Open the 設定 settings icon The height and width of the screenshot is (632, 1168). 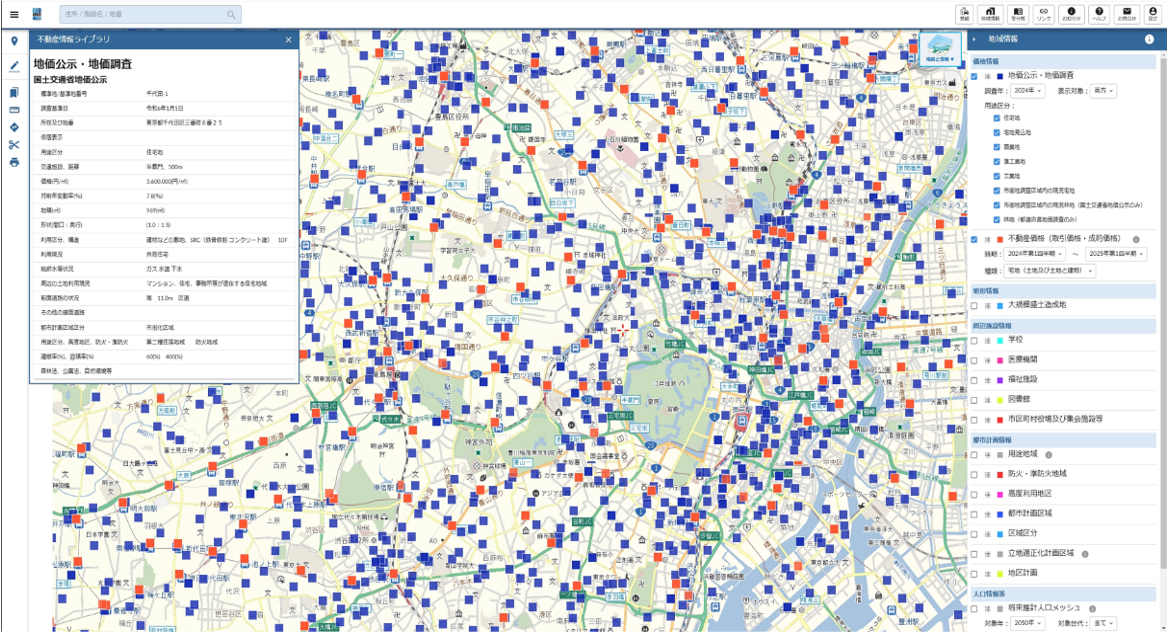point(1153,14)
